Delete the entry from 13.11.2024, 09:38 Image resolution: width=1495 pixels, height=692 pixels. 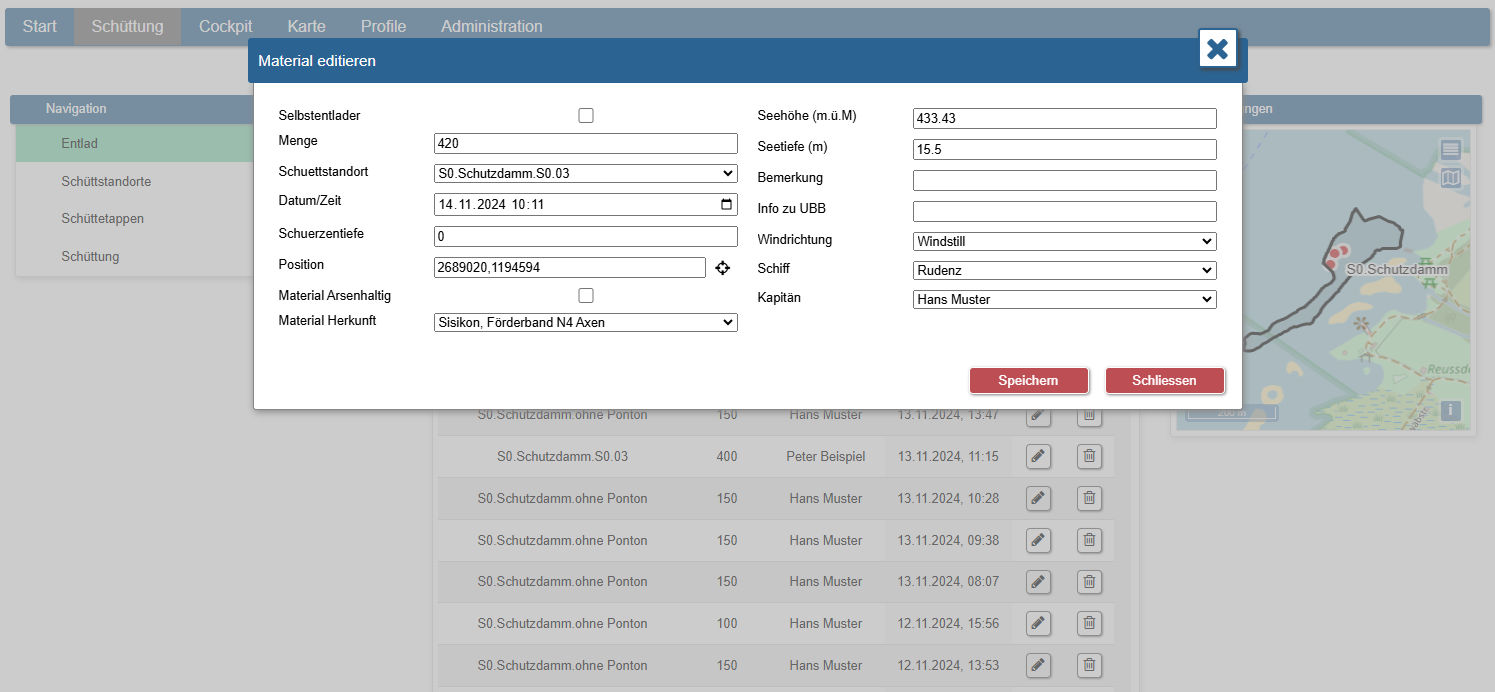1089,540
